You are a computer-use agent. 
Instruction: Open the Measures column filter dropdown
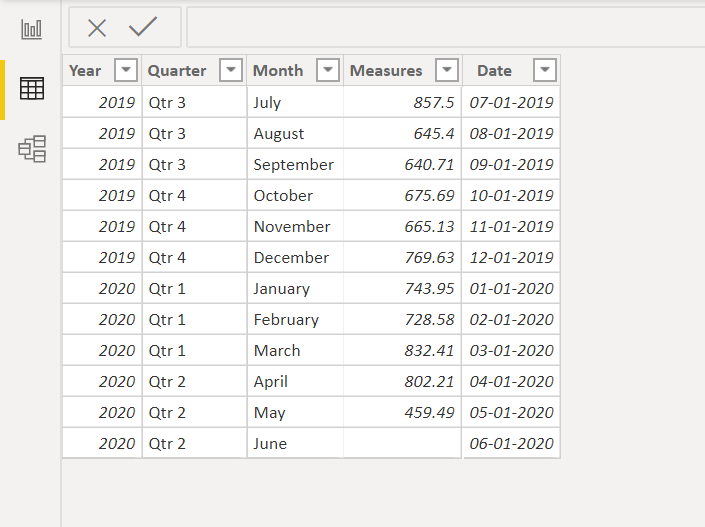click(x=447, y=70)
